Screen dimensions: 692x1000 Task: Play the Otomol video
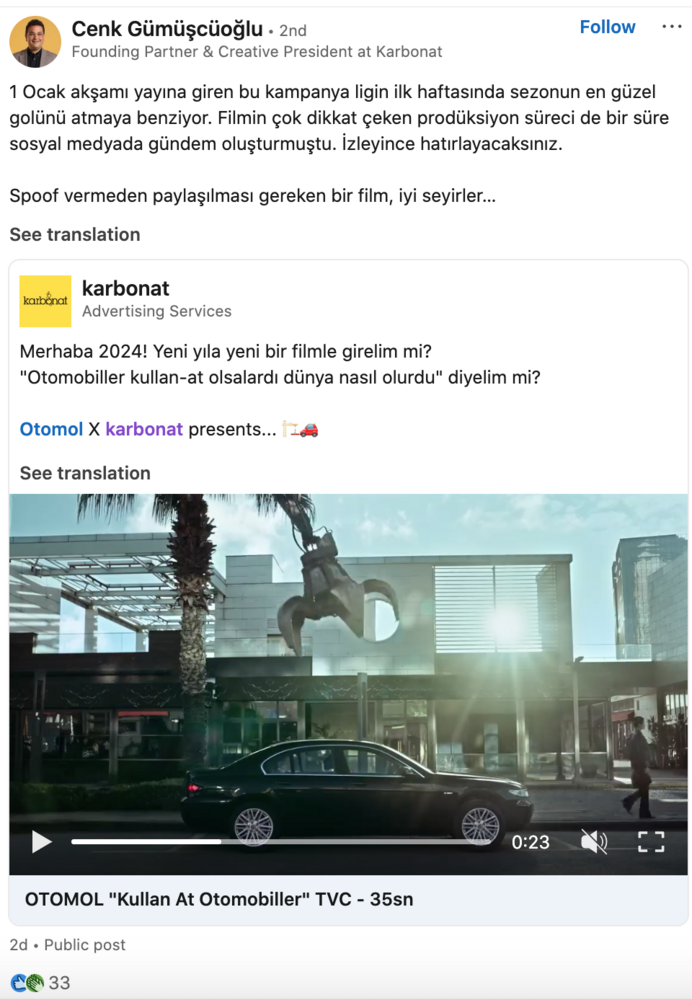(x=41, y=842)
